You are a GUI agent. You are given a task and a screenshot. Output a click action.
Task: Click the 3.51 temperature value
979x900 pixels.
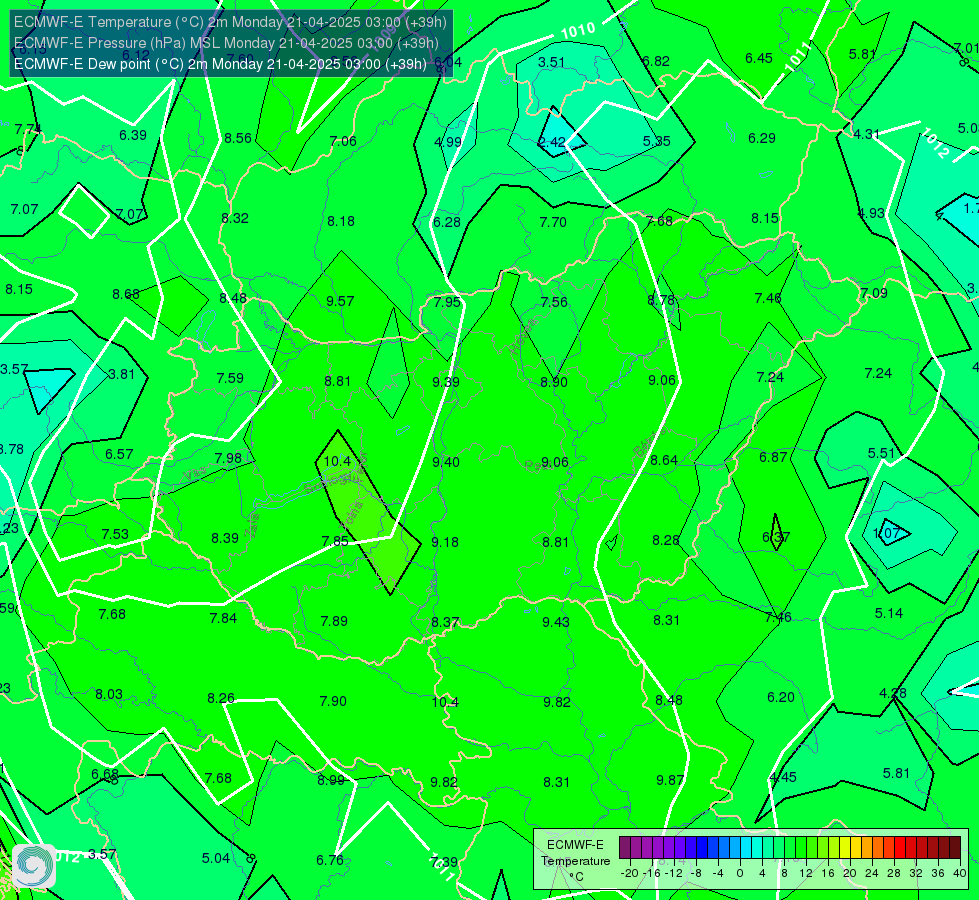551,62
